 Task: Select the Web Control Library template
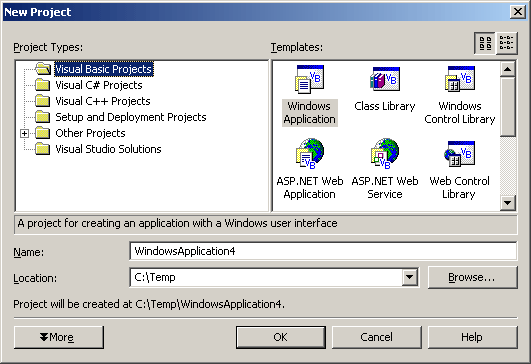click(x=460, y=170)
